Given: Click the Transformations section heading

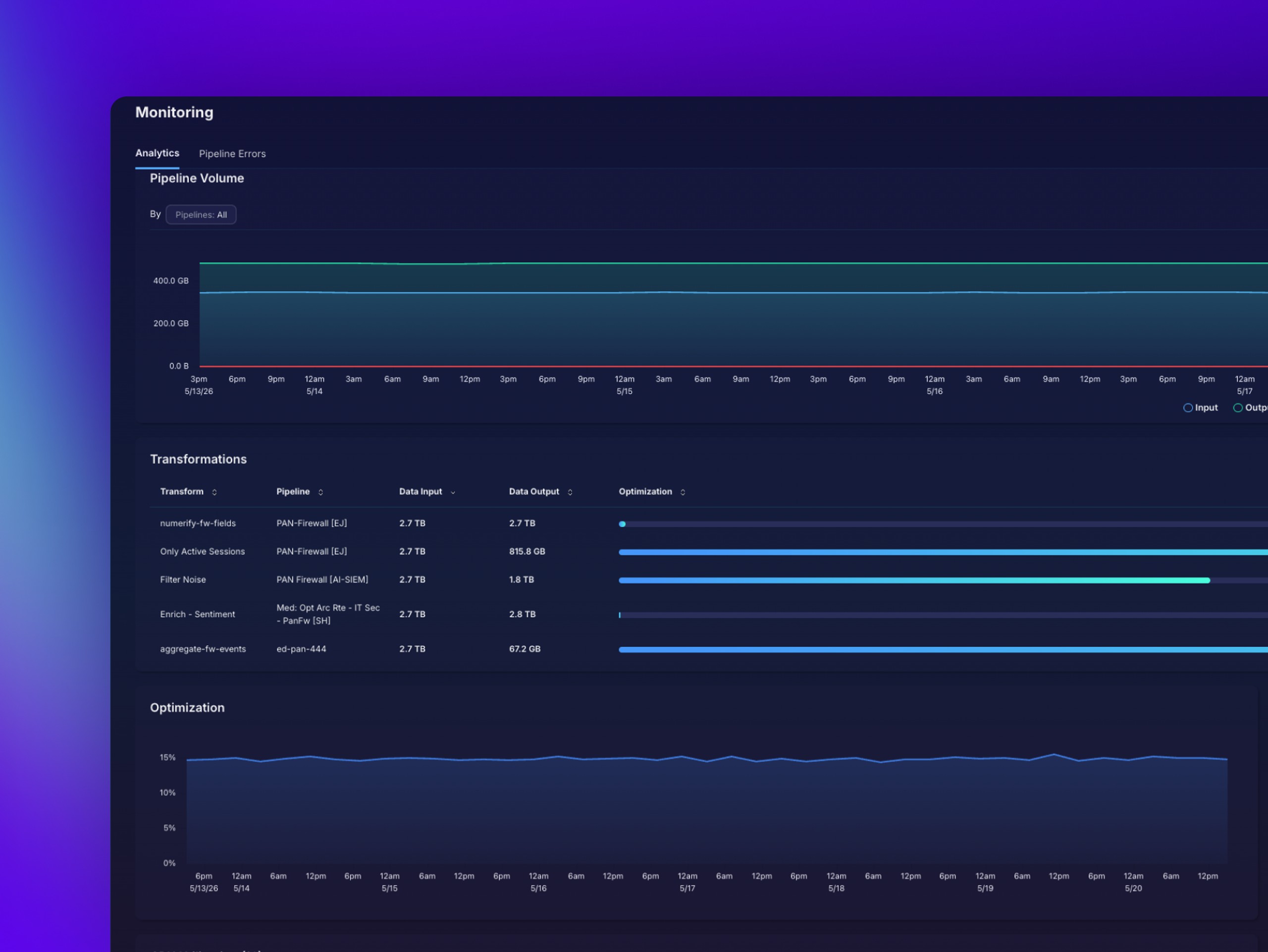Looking at the screenshot, I should tap(198, 459).
